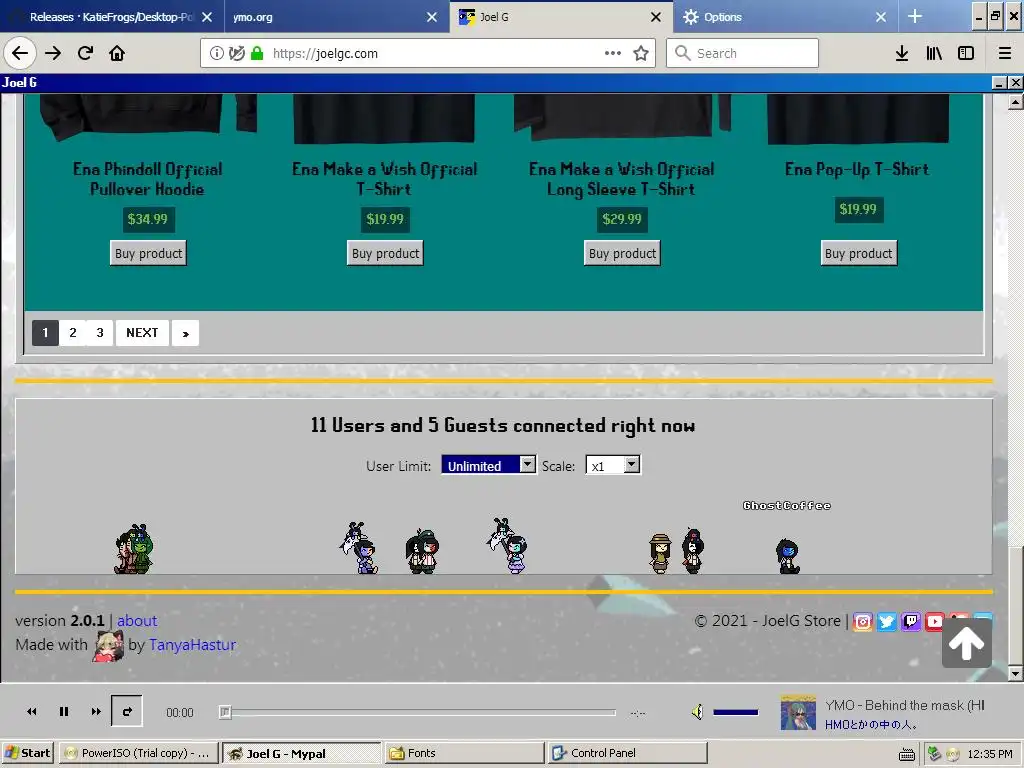The width and height of the screenshot is (1024, 768).
Task: Buy the Ena Phindoll Pullover Hoodie
Action: tap(148, 253)
